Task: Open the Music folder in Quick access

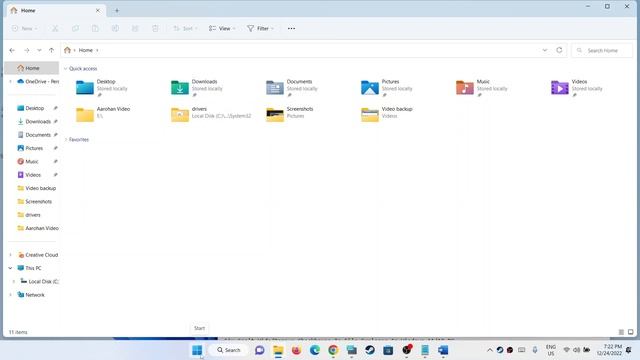Action: pos(482,88)
